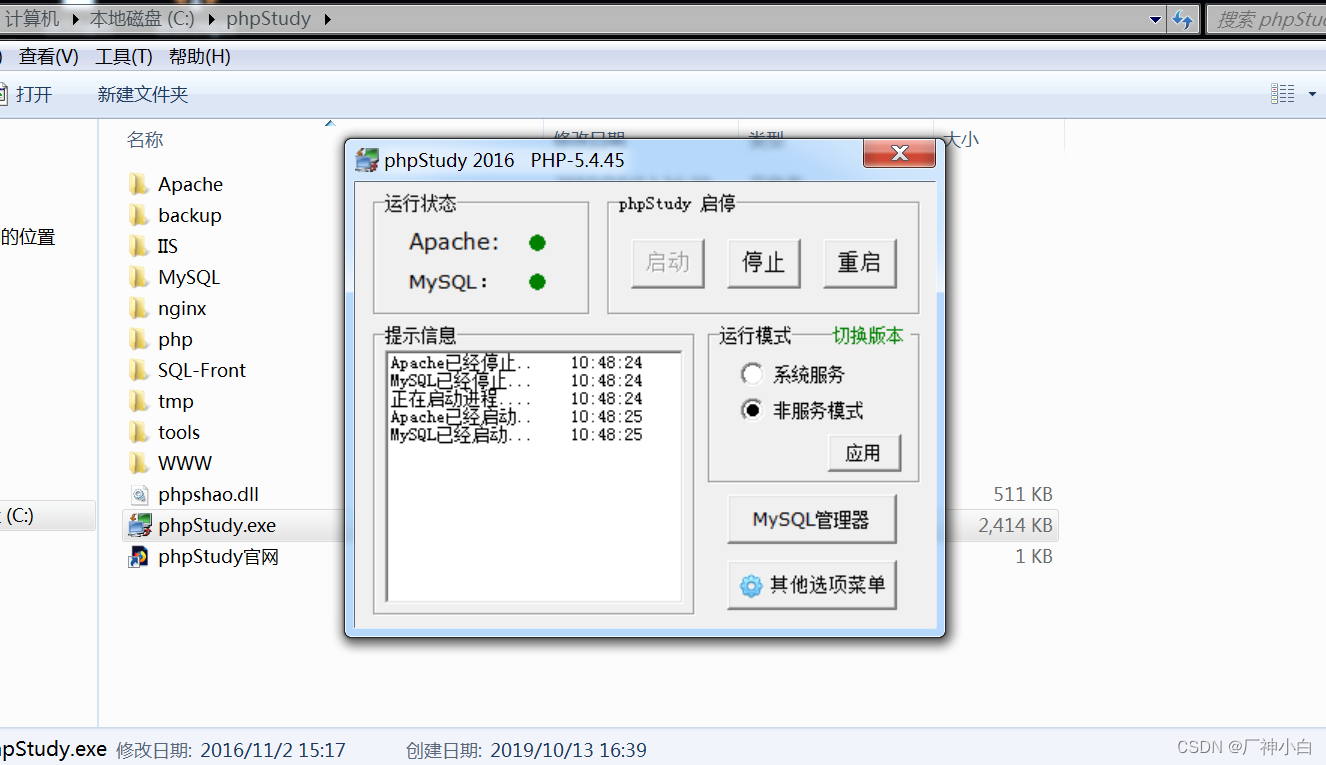Select the SQL-Front folder icon
1326x765 pixels.
[x=139, y=370]
